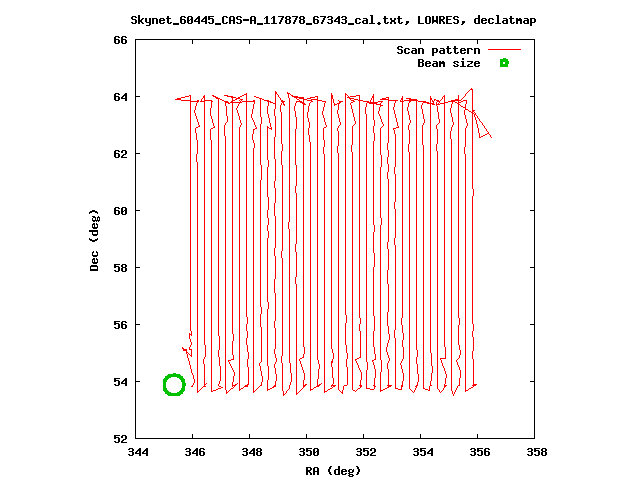This screenshot has width=640, height=480.
Task: Click the Dec axis value 60
Action: coord(120,211)
